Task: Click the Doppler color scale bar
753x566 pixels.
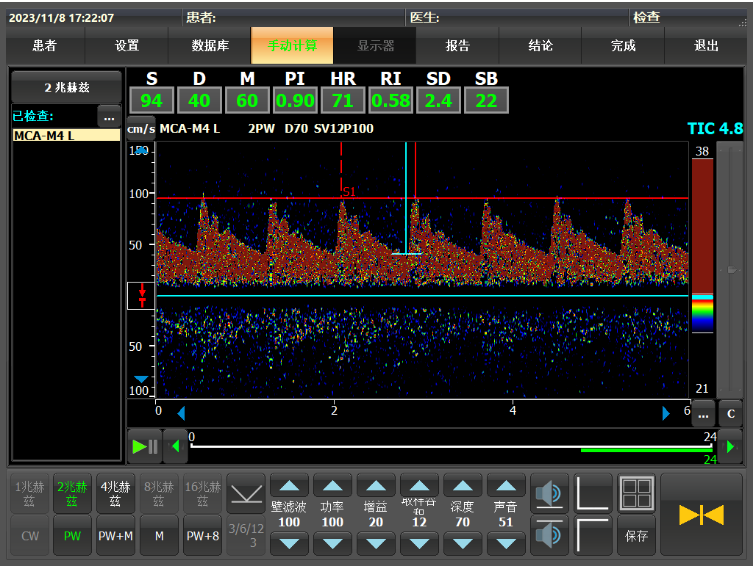Action: (x=702, y=245)
